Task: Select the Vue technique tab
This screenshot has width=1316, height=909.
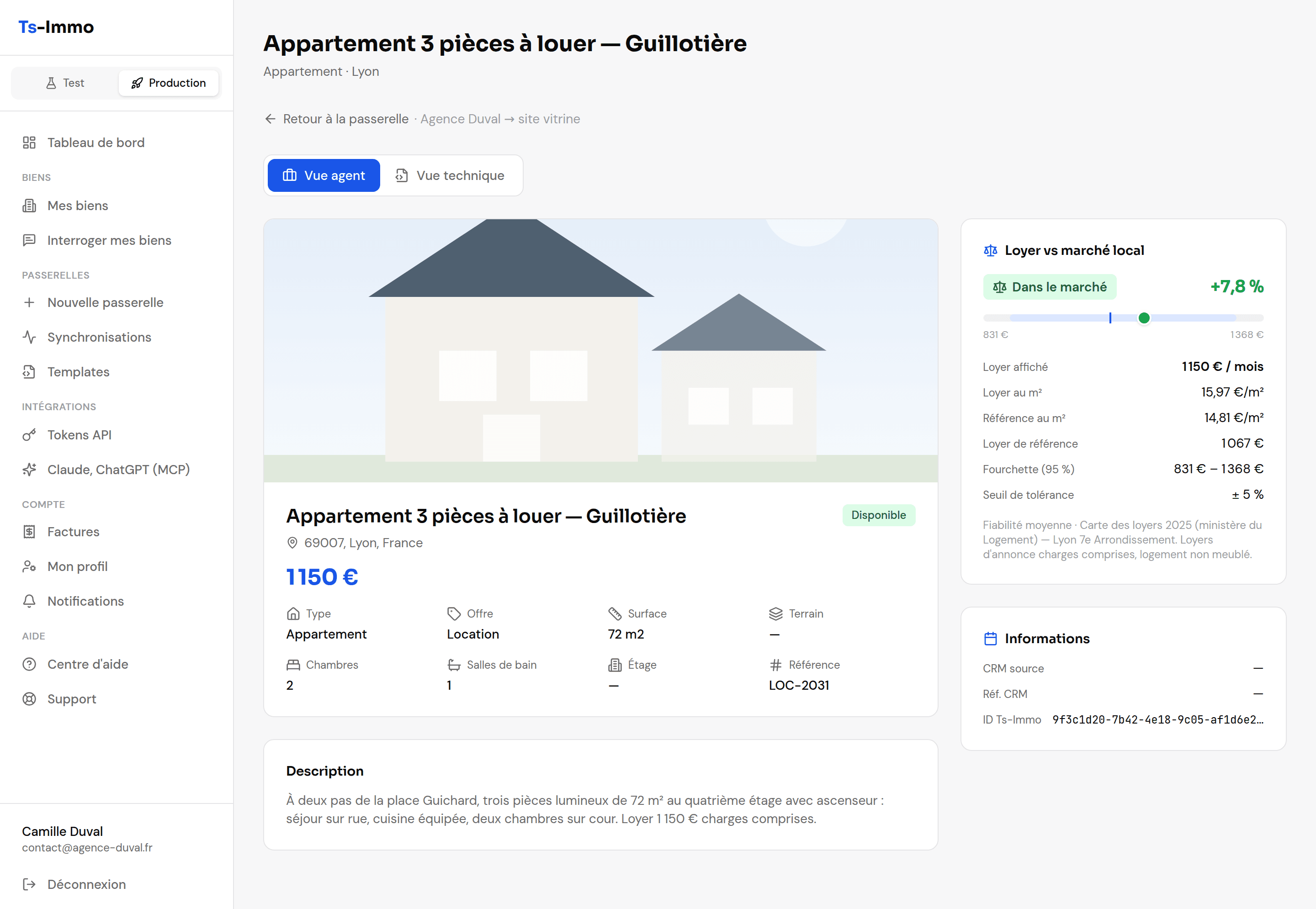Action: pos(450,175)
